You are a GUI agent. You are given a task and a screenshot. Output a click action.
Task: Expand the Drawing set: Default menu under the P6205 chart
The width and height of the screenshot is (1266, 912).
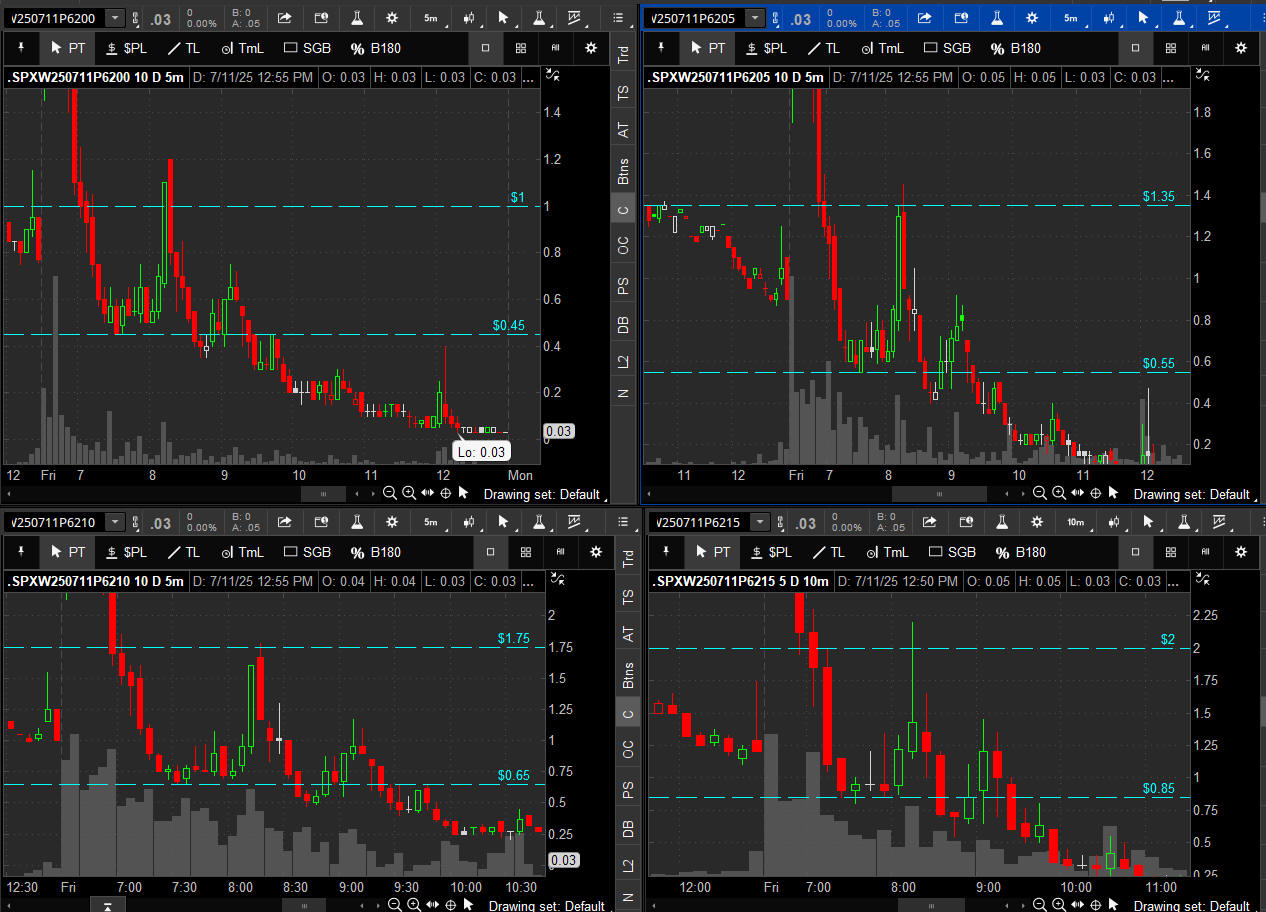(x=1191, y=494)
